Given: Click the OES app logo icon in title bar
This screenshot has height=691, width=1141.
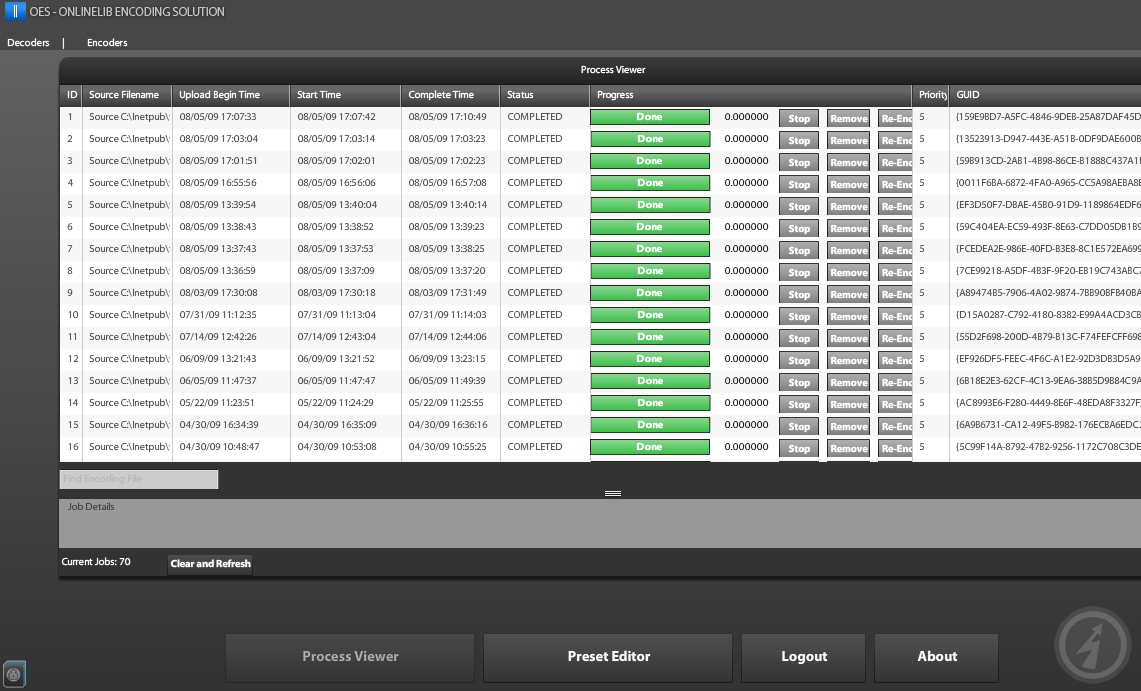Looking at the screenshot, I should click(15, 12).
